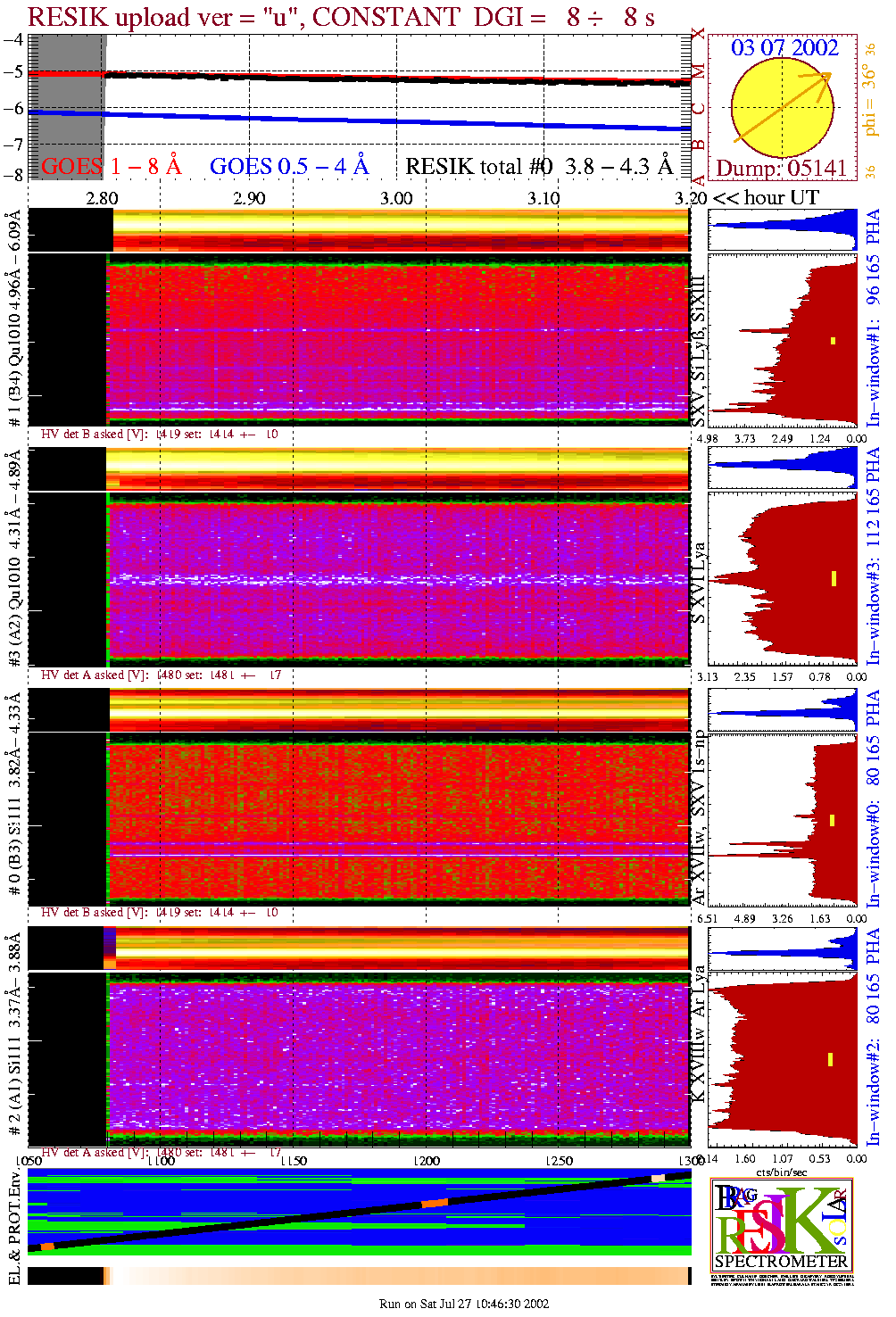Click the date 03 07 2002
Image resolution: width=896 pixels, height=1317 pixels.
pyautogui.click(x=784, y=48)
